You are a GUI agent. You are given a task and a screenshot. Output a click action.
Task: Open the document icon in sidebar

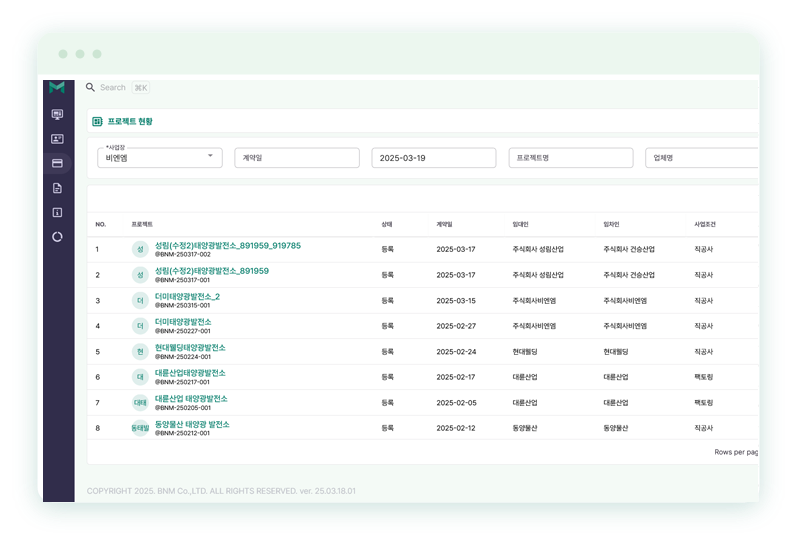[x=57, y=188]
